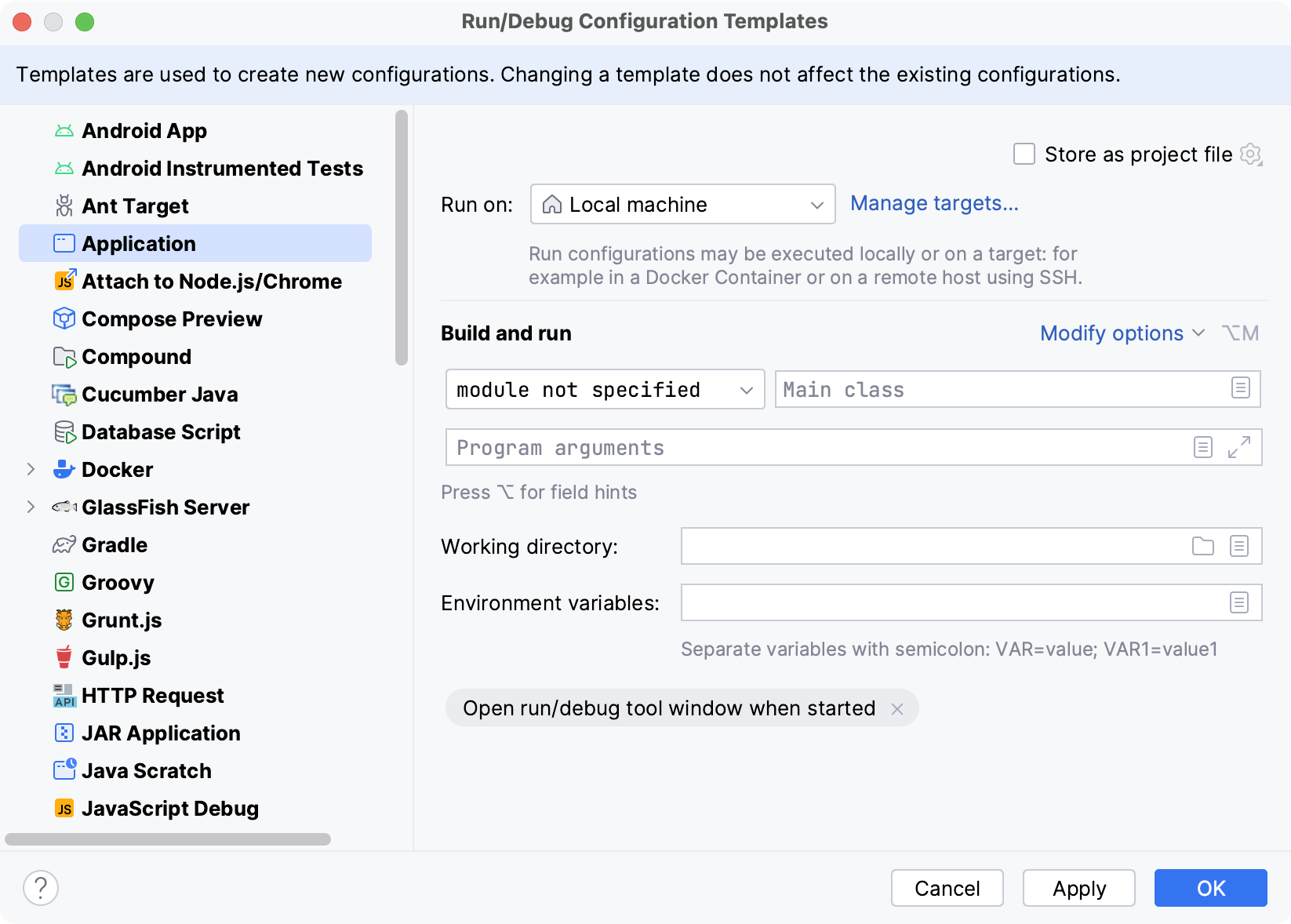The width and height of the screenshot is (1291, 924).
Task: Click the Compose Preview cube icon
Action: [x=64, y=318]
